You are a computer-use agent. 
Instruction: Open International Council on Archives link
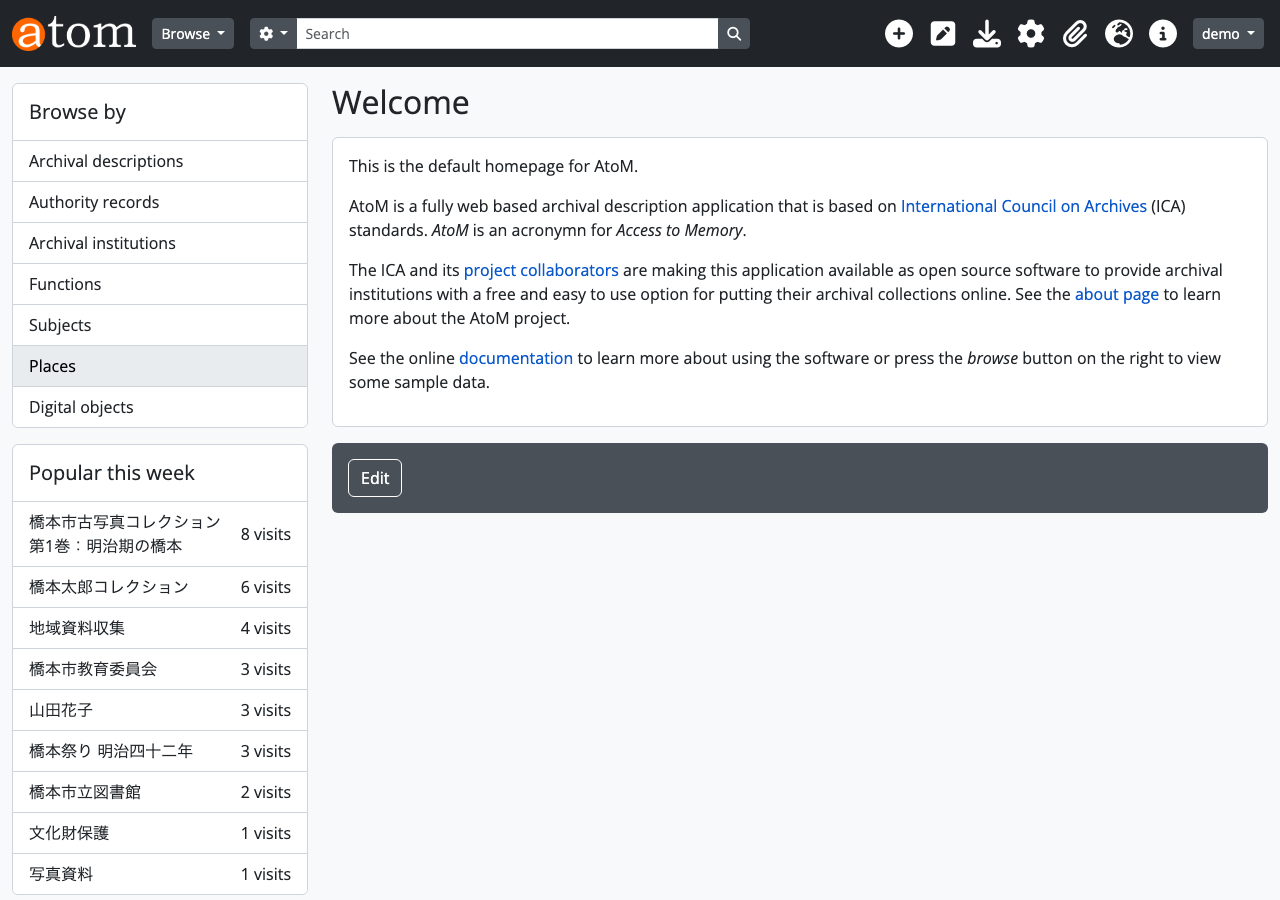tap(1024, 206)
